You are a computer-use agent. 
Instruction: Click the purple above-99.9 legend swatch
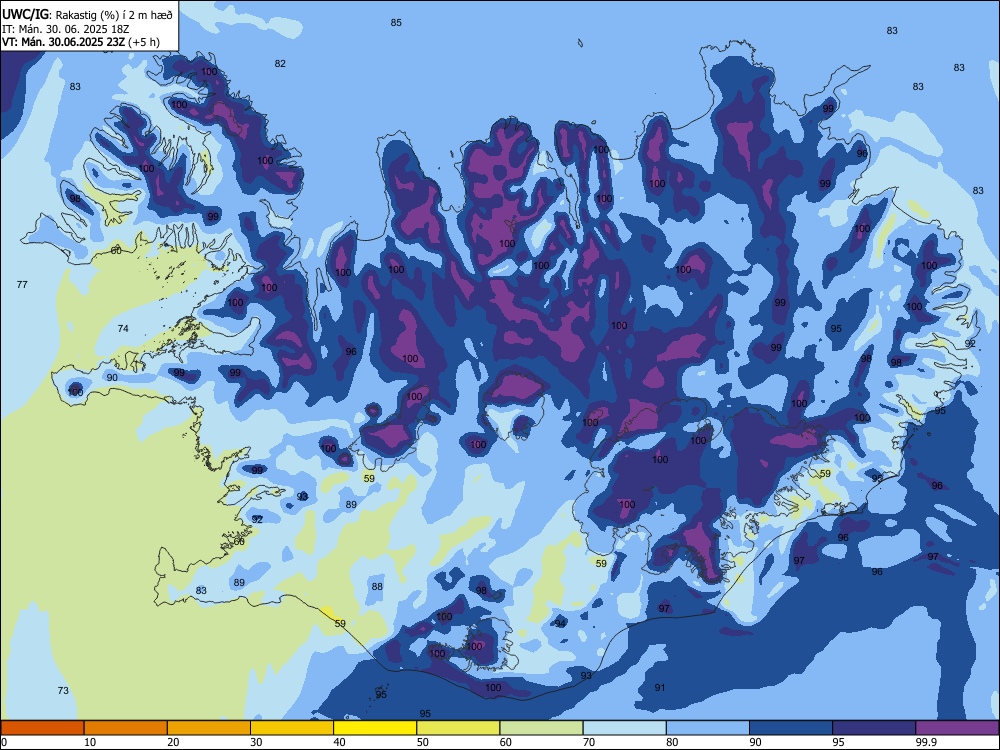pyautogui.click(x=957, y=728)
